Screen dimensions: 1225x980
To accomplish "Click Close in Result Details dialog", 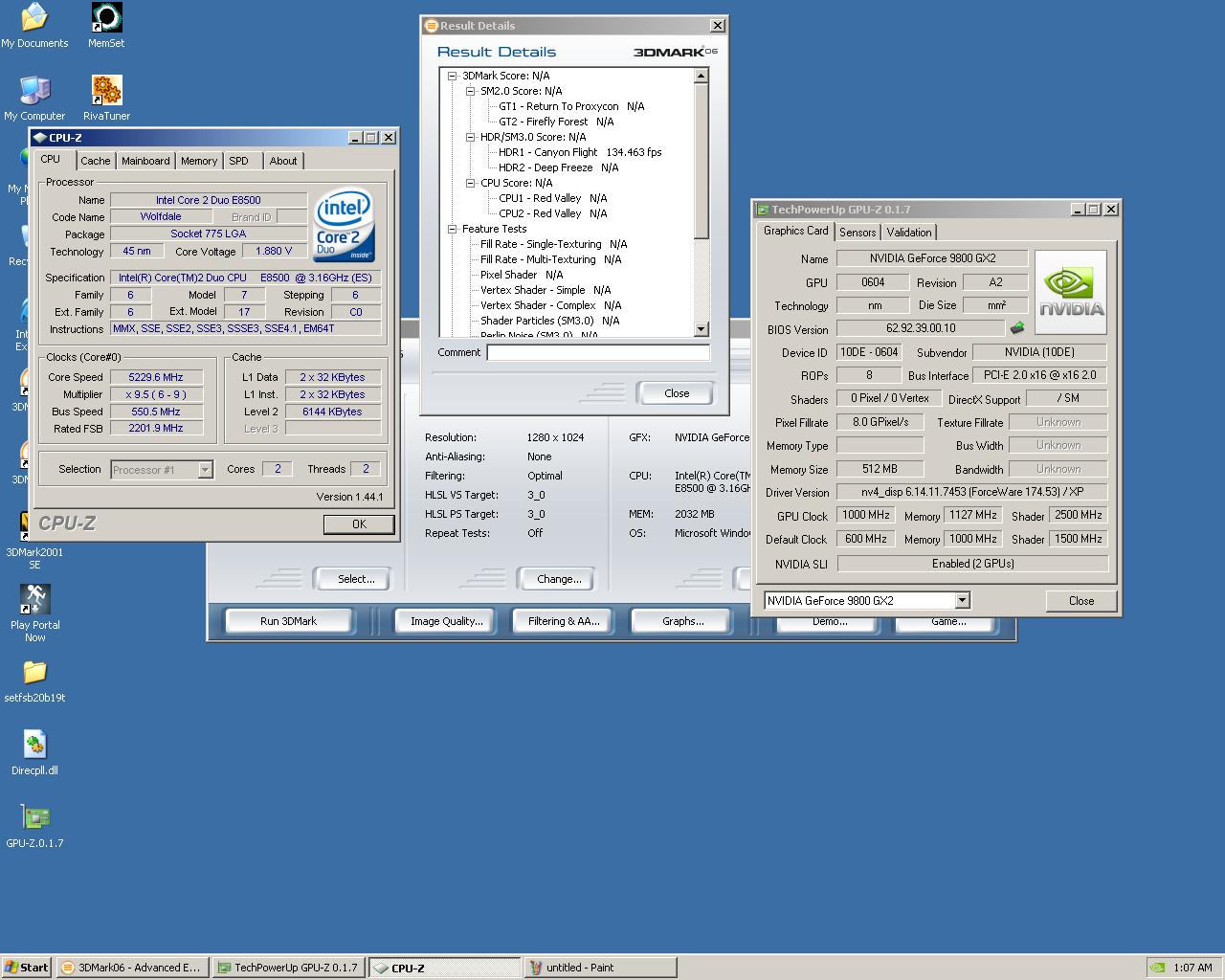I will pyautogui.click(x=677, y=393).
